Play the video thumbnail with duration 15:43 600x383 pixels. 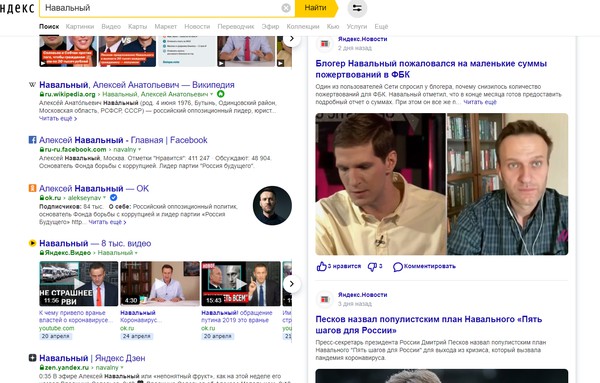coord(241,284)
